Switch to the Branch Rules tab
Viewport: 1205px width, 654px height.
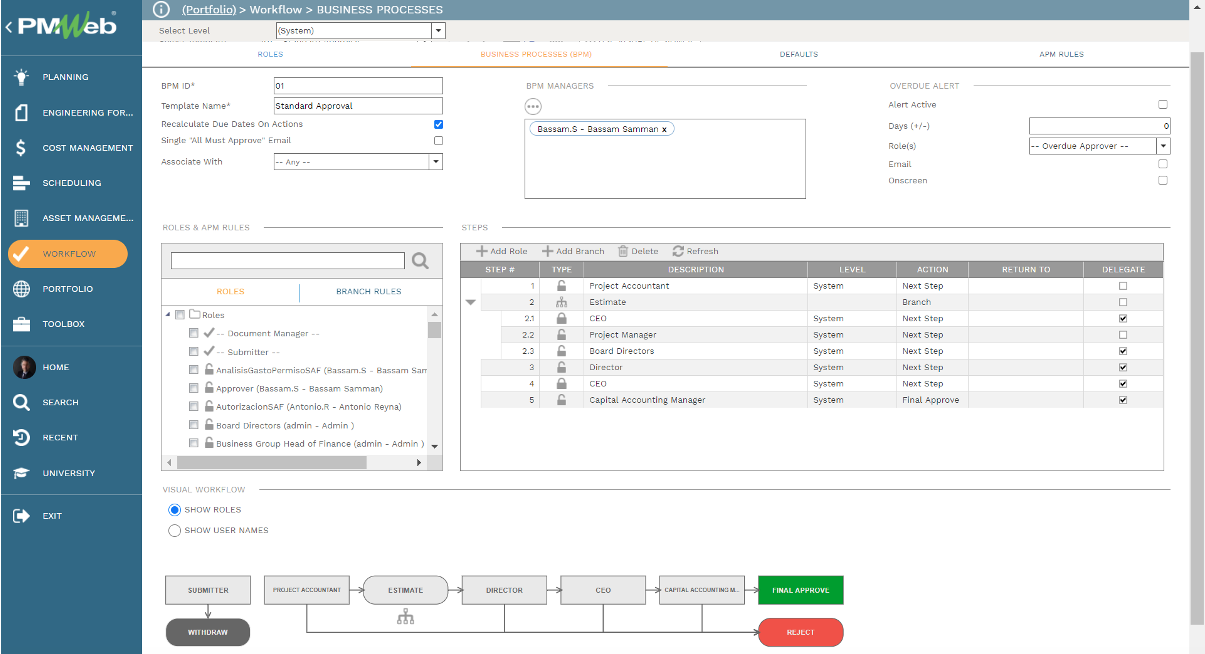coord(368,291)
